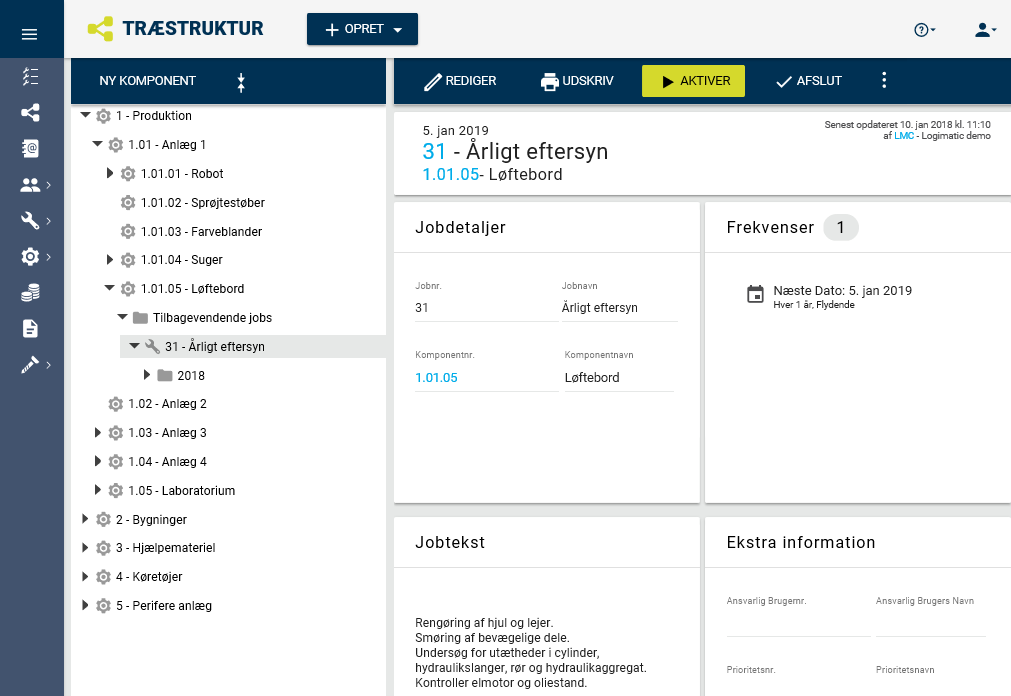Image resolution: width=1011 pixels, height=696 pixels.
Task: Click the folder icon of Tilbagevendende jobs
Action: [x=140, y=317]
